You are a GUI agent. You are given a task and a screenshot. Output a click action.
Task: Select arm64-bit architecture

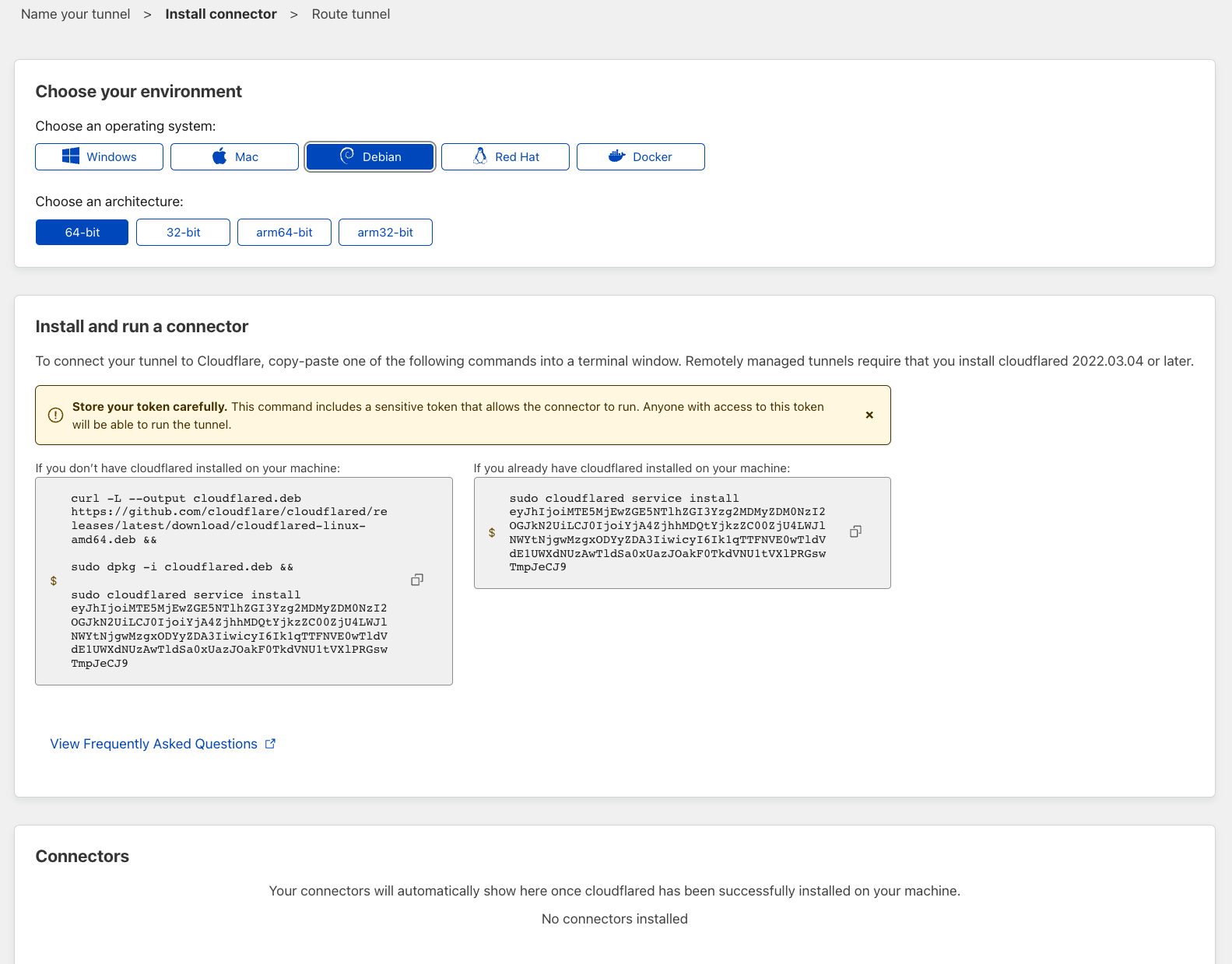(284, 232)
